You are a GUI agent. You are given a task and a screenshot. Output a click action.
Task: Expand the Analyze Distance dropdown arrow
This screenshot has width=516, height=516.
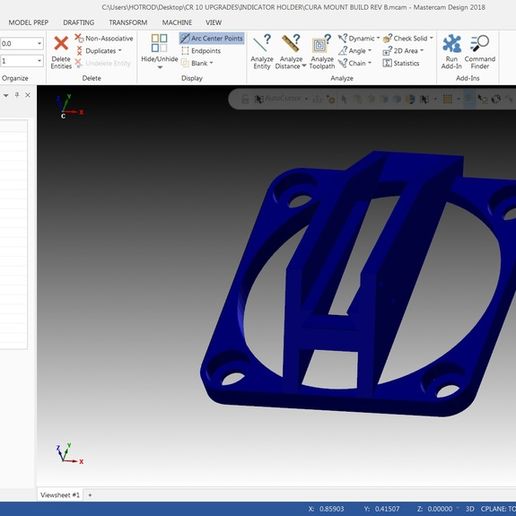click(304, 66)
